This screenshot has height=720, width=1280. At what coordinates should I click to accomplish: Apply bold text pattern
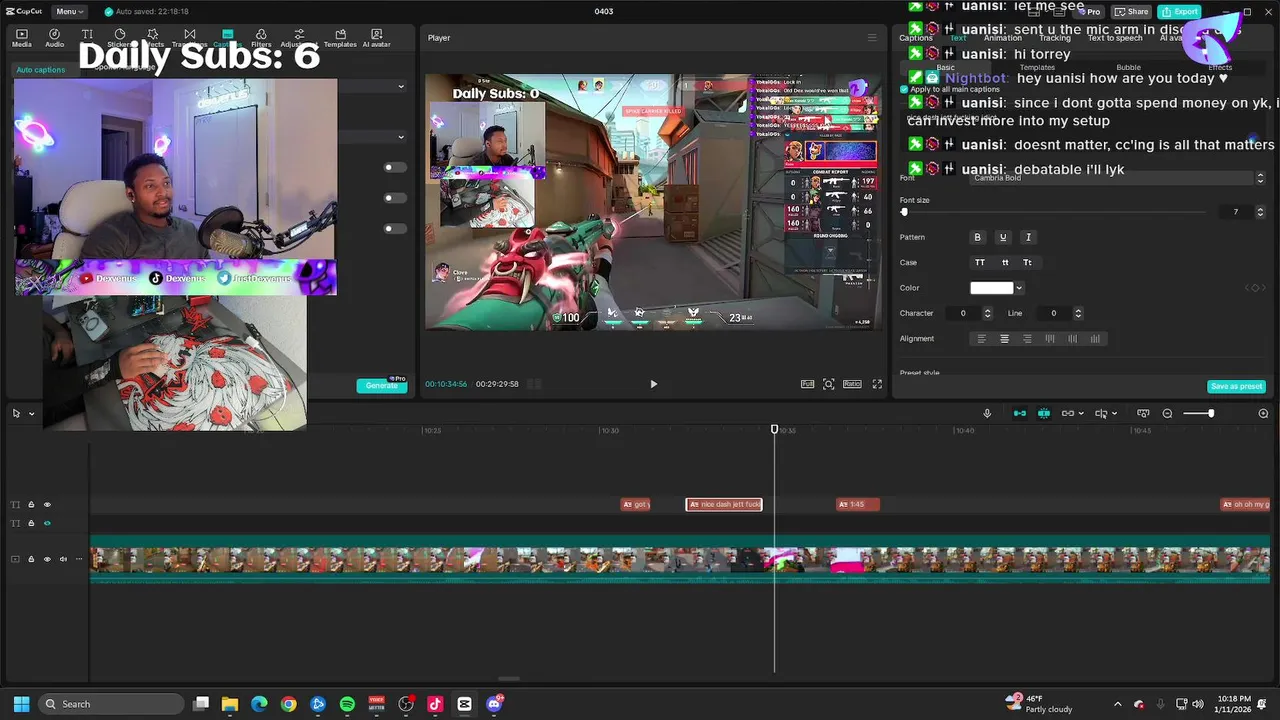[978, 237]
